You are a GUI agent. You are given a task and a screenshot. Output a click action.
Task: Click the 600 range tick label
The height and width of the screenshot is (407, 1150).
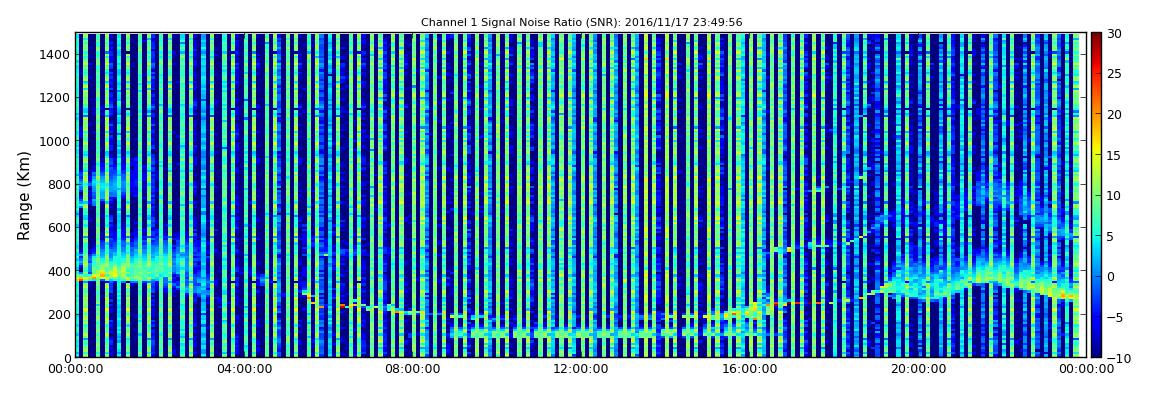[x=59, y=227]
